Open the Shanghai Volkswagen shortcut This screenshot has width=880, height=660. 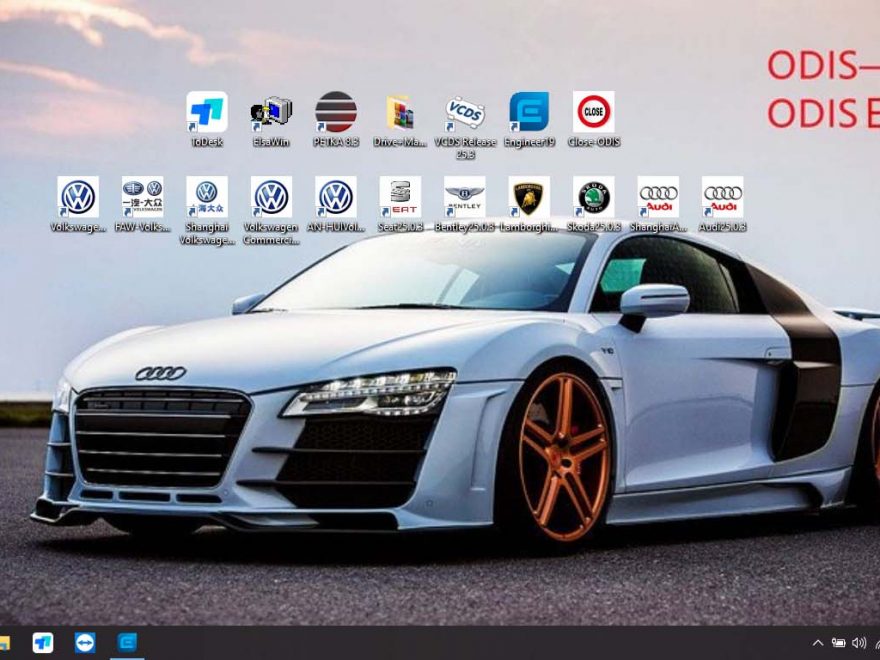[206, 198]
